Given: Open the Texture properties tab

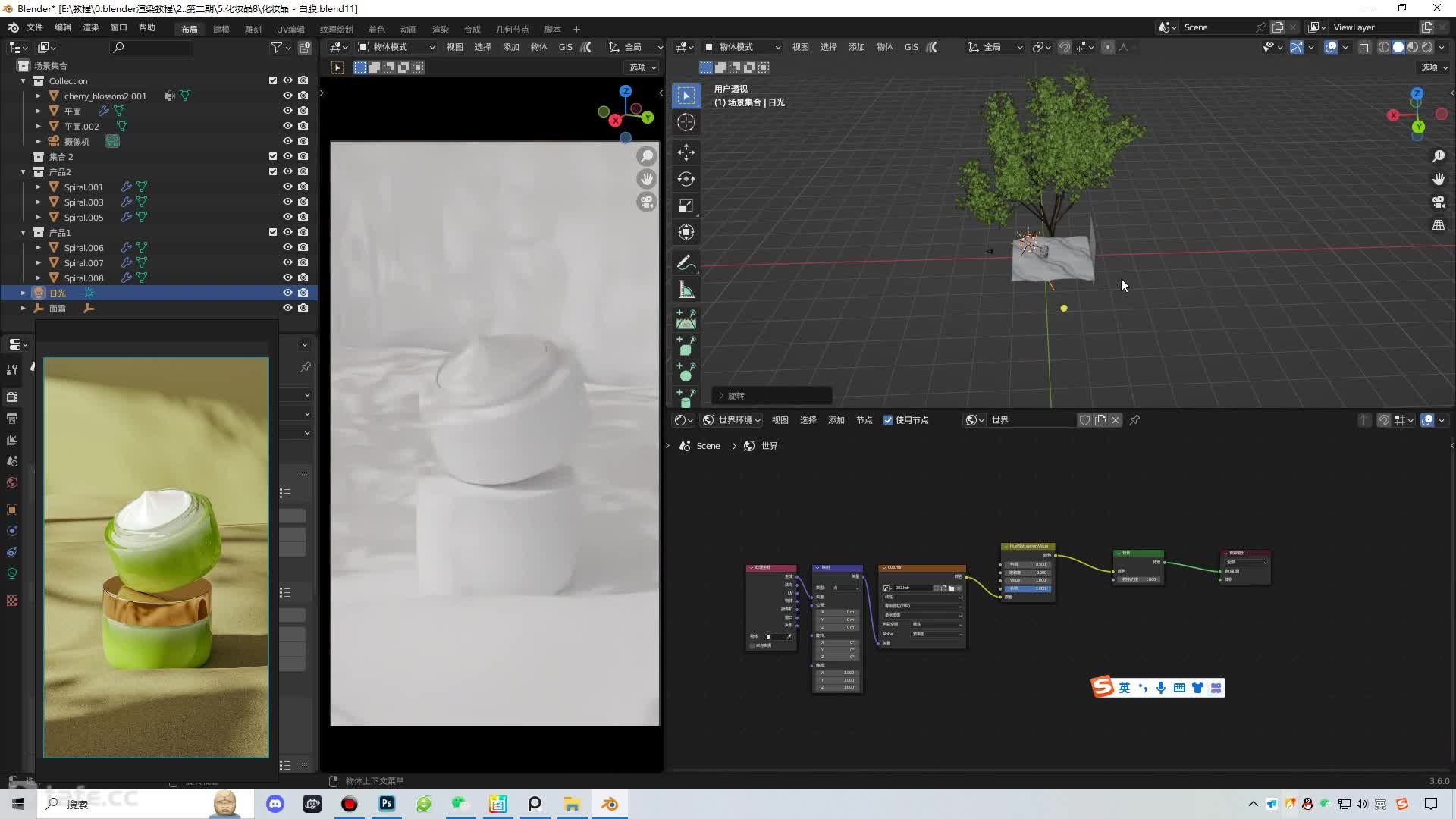Looking at the screenshot, I should click(12, 601).
